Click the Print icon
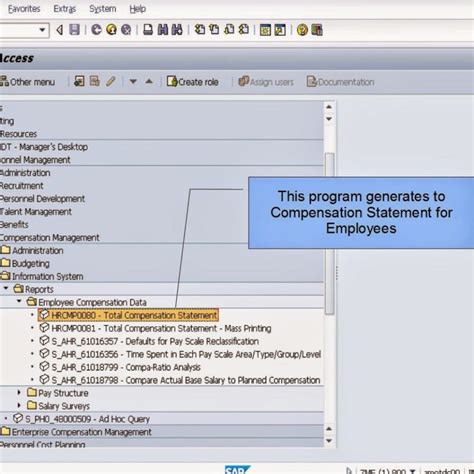The image size is (474, 474). (148, 30)
